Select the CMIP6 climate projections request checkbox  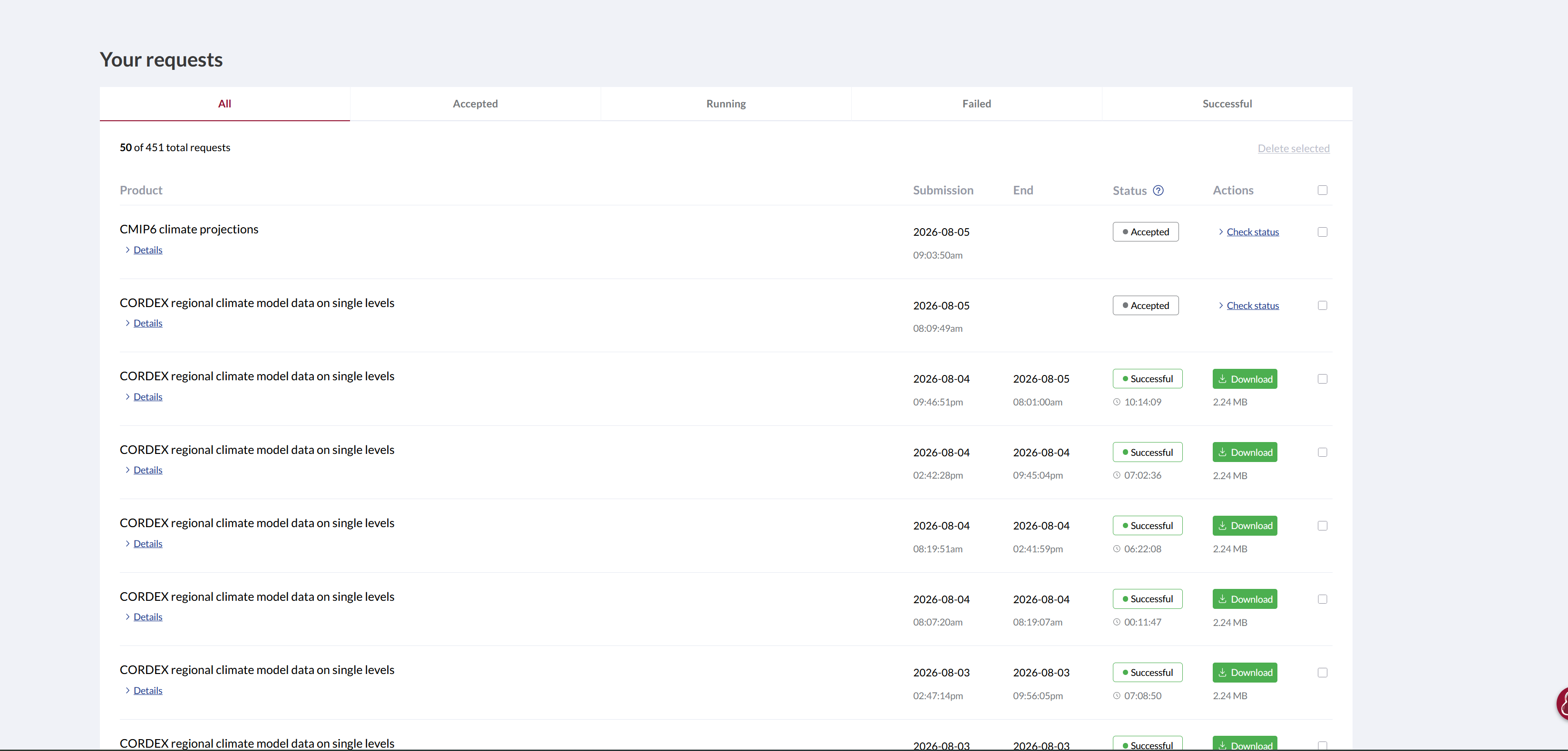tap(1323, 232)
